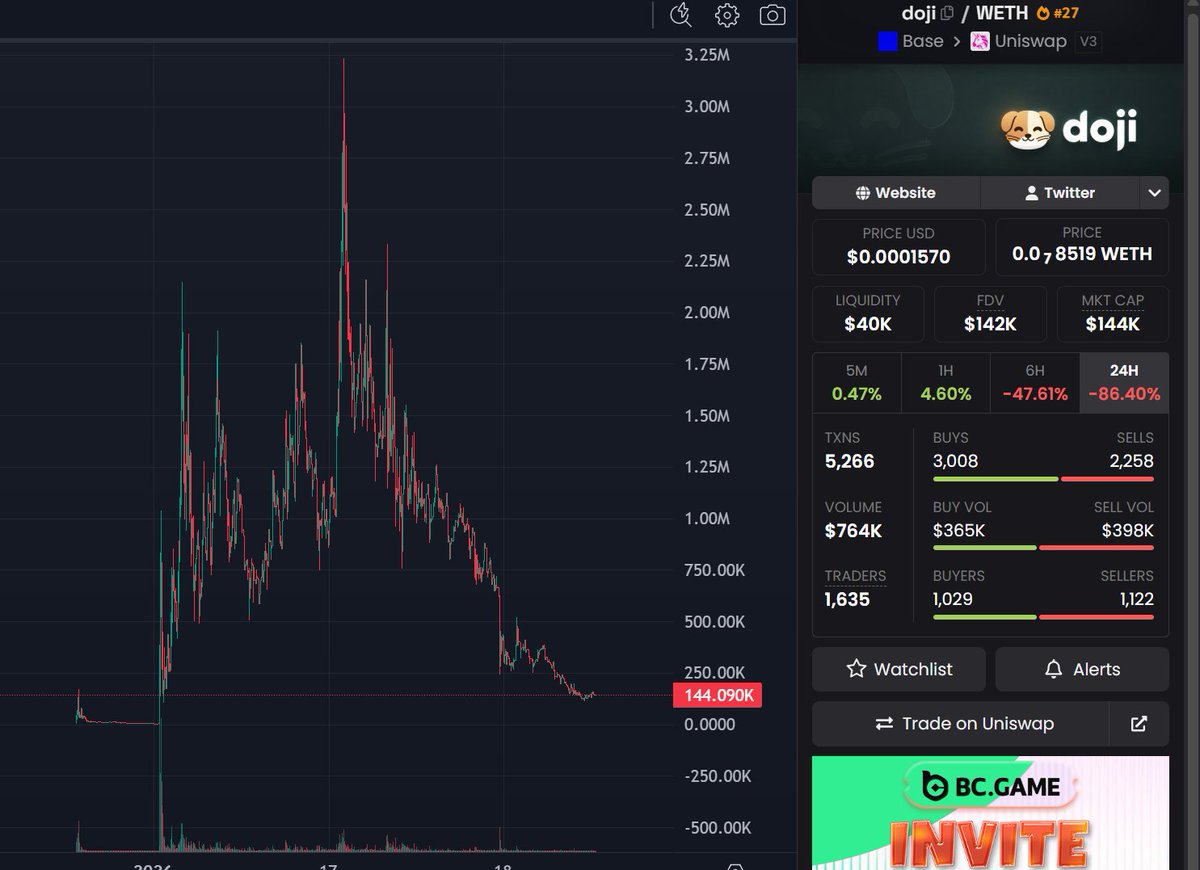The height and width of the screenshot is (870, 1200).
Task: Click the 3.25M price axis label
Action: 707,55
